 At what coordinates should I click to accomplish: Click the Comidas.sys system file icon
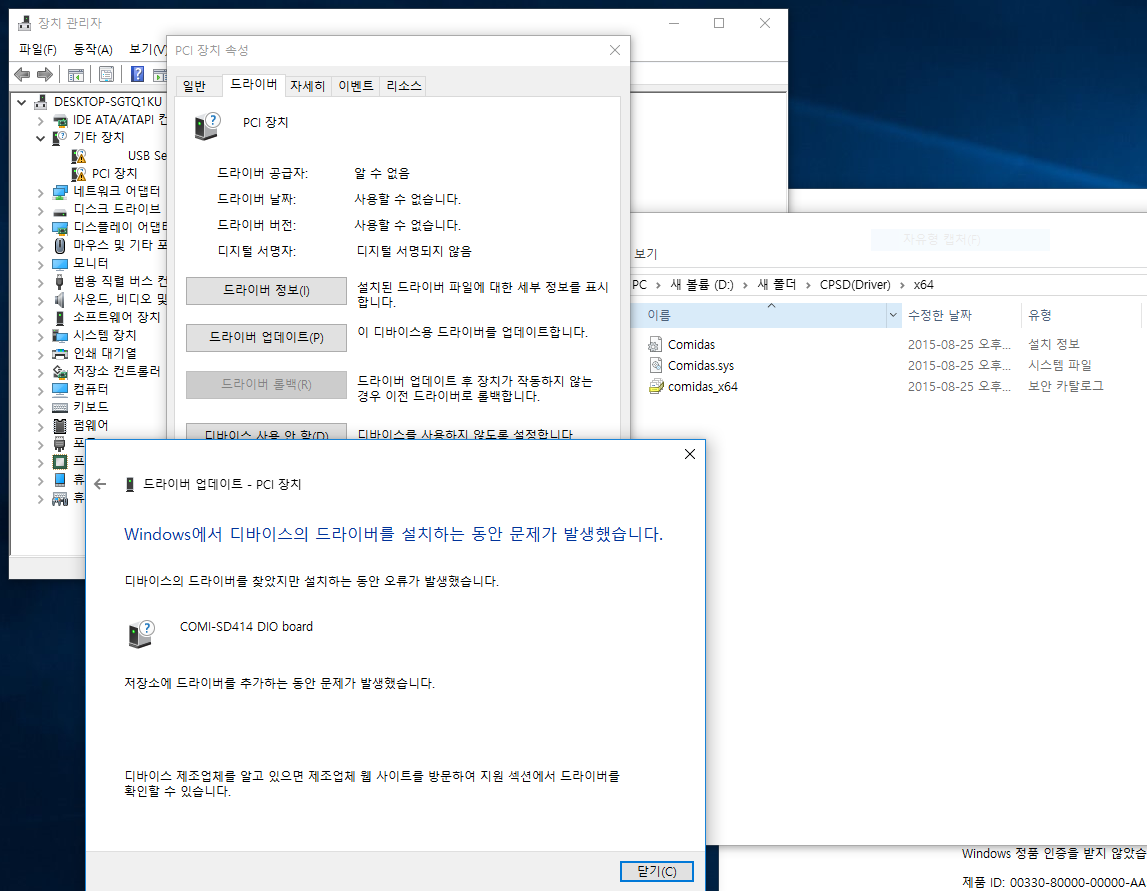655,365
